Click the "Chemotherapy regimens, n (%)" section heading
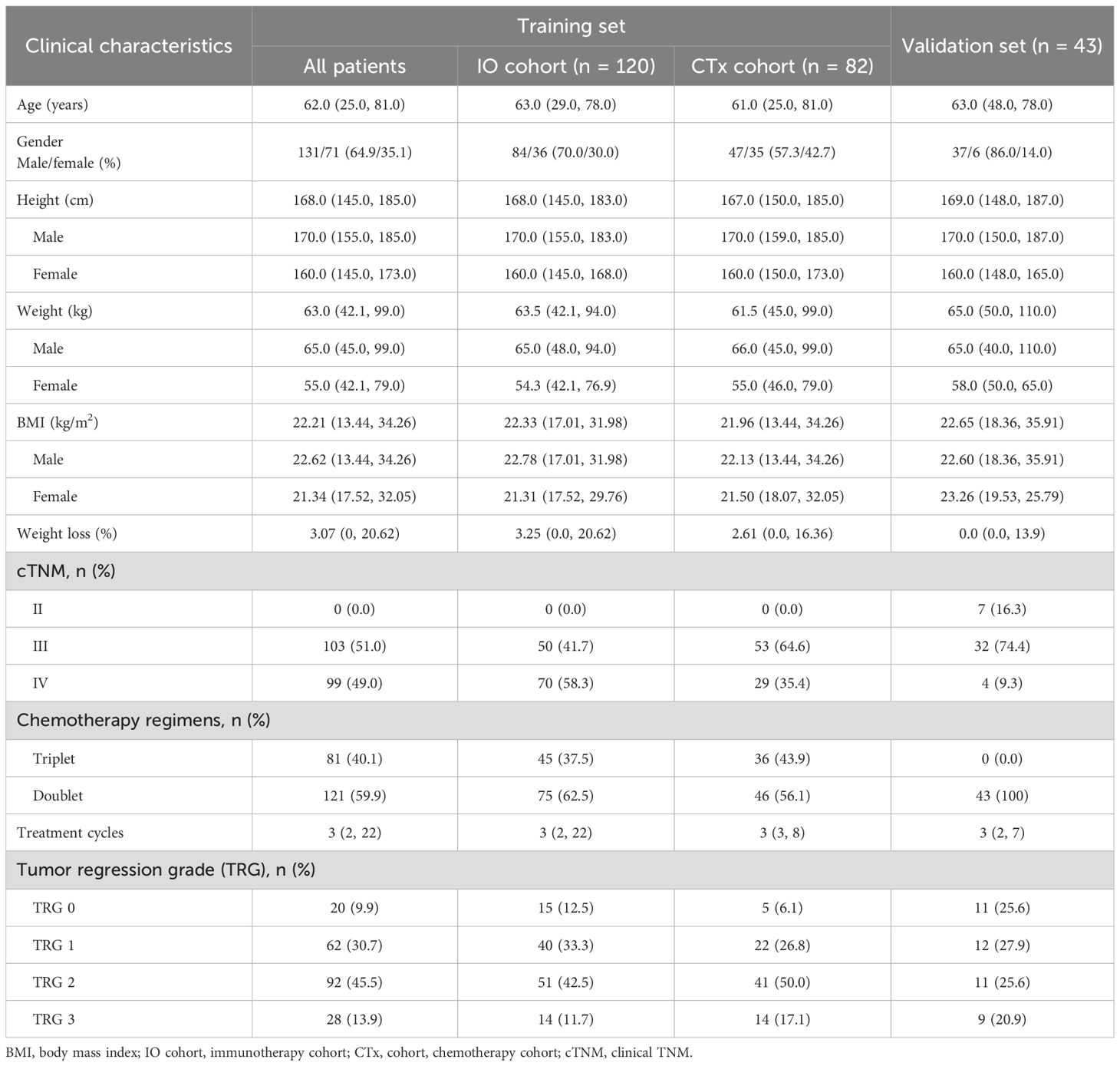 click(x=143, y=721)
